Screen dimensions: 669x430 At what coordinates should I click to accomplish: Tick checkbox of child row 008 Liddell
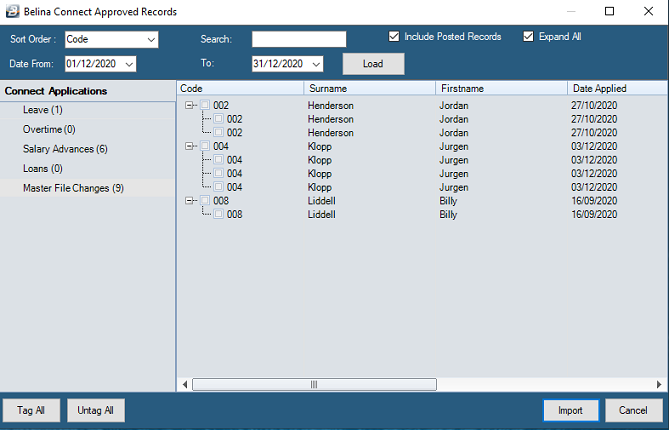click(x=218, y=214)
